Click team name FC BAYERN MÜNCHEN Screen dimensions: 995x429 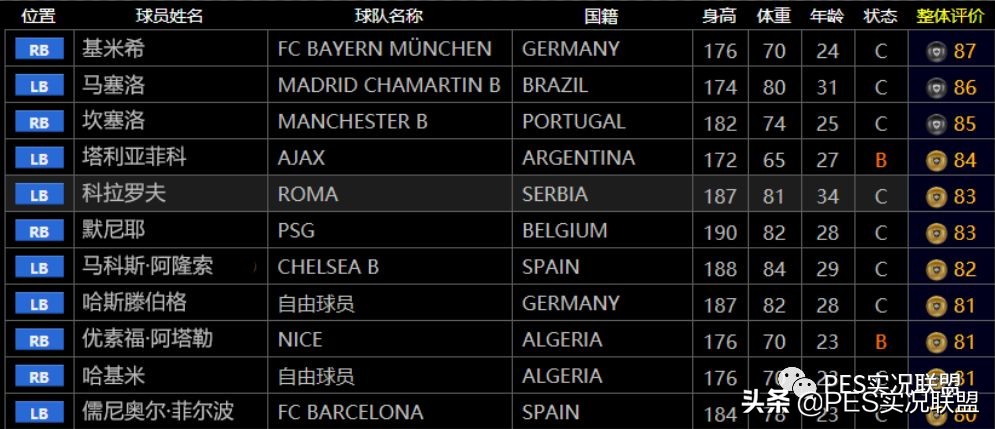pyautogui.click(x=385, y=49)
